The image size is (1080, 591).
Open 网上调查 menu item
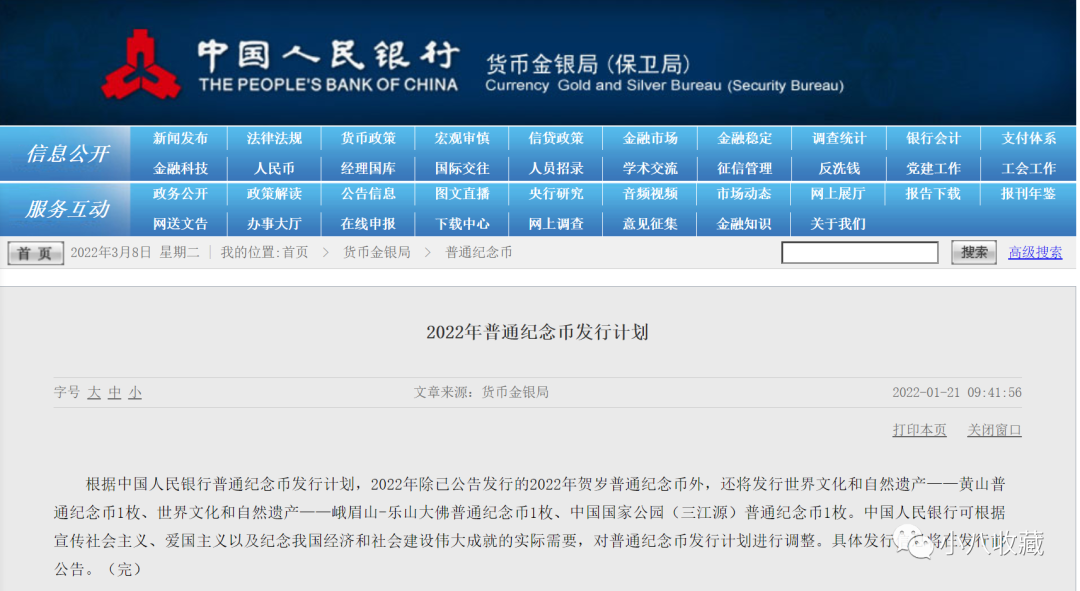(556, 224)
